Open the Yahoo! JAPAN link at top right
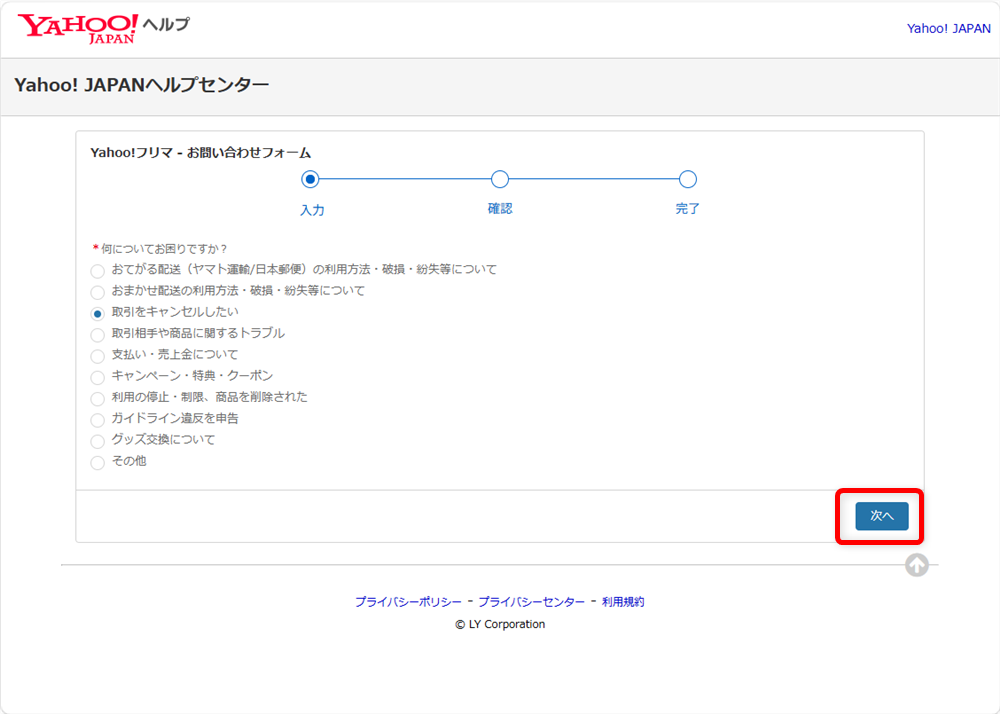Screen dimensions: 1000x714 click(x=948, y=29)
